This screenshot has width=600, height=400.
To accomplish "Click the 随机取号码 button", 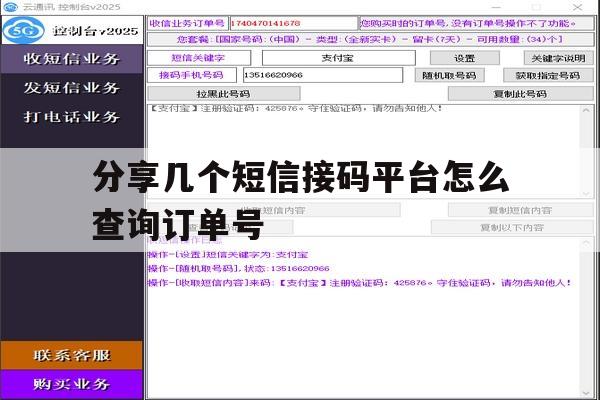I will click(x=449, y=75).
